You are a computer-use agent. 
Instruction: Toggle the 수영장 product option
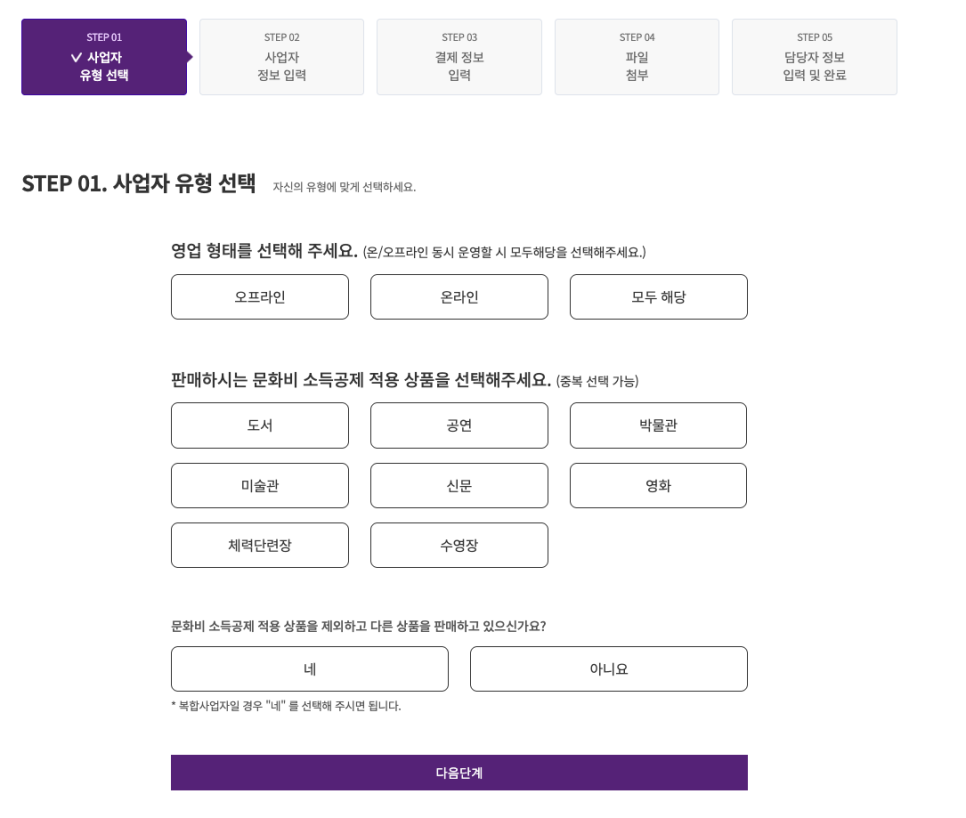pos(459,545)
